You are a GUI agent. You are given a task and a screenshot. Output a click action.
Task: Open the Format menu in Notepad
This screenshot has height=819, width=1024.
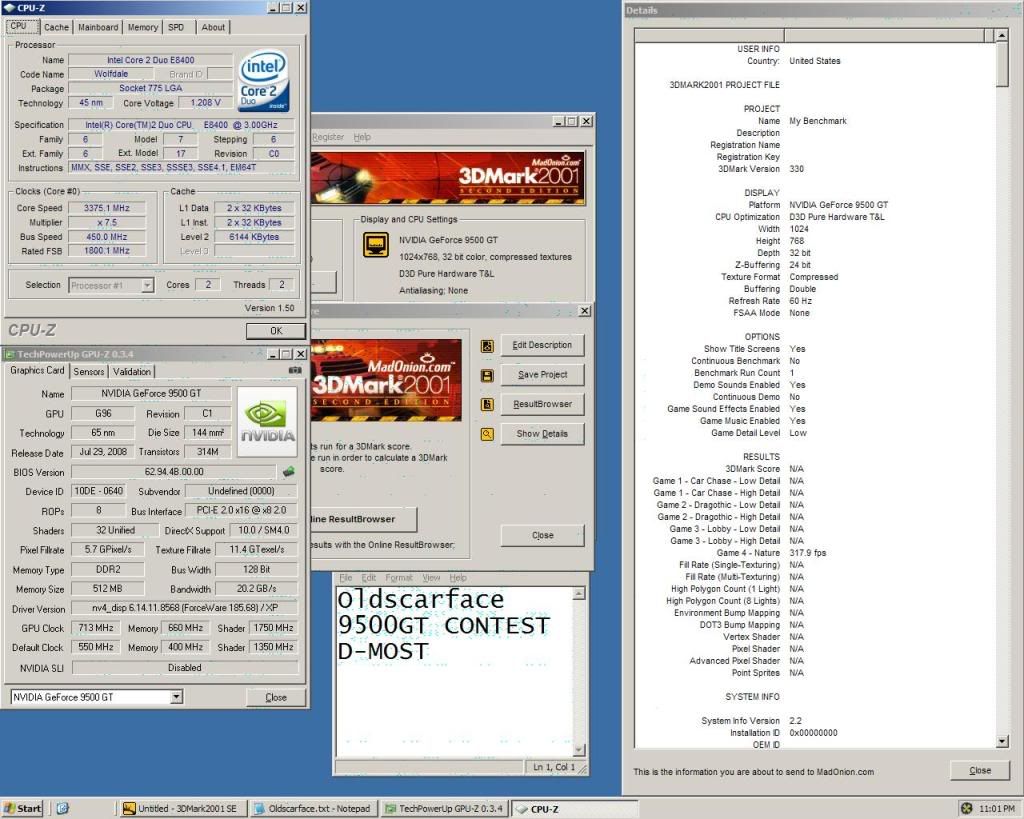[399, 578]
